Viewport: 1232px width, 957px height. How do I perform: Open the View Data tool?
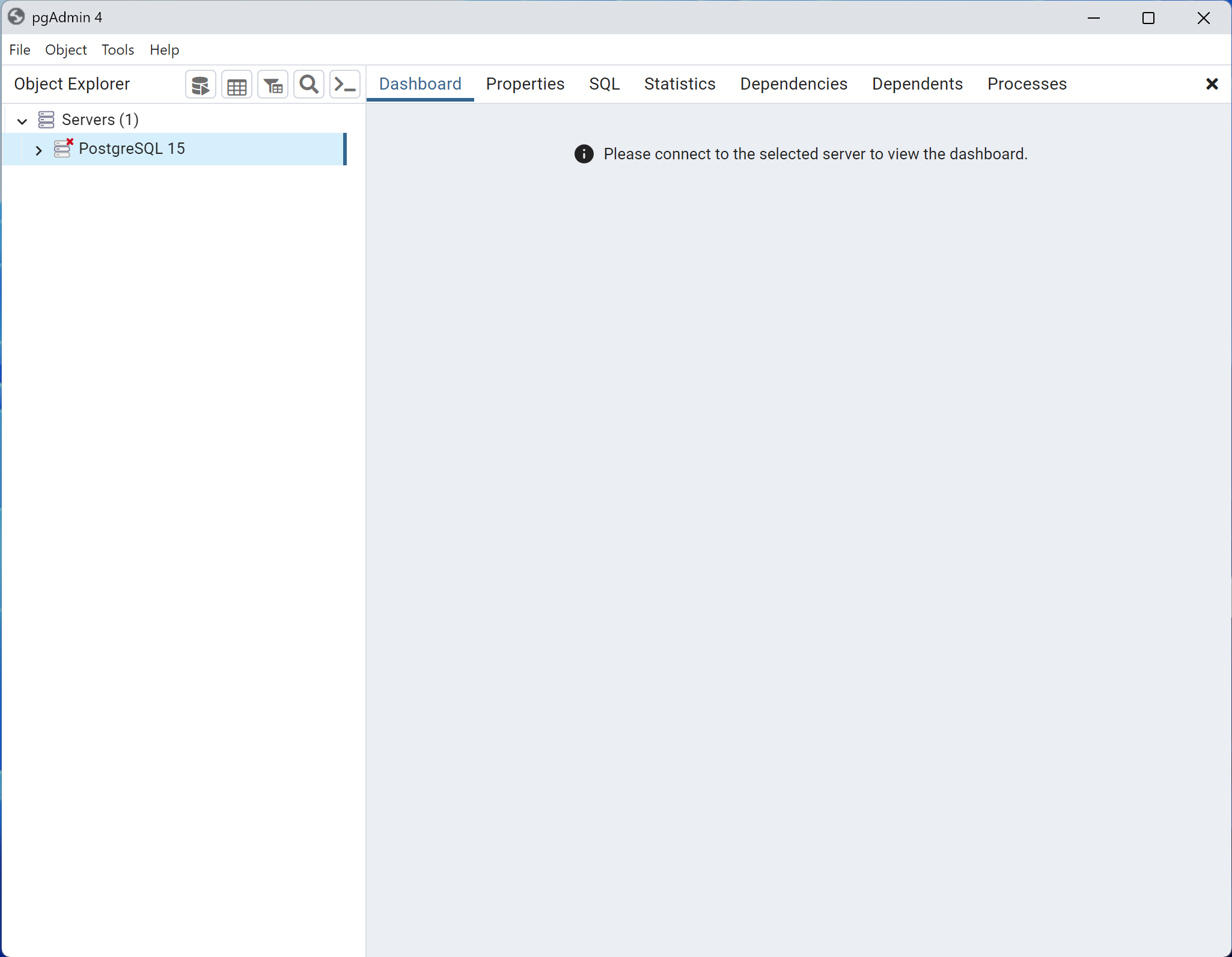236,84
